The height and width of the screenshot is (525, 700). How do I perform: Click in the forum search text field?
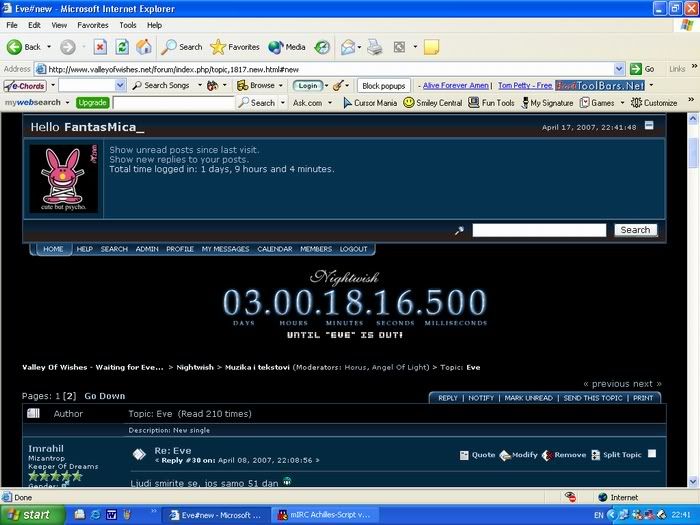[539, 230]
